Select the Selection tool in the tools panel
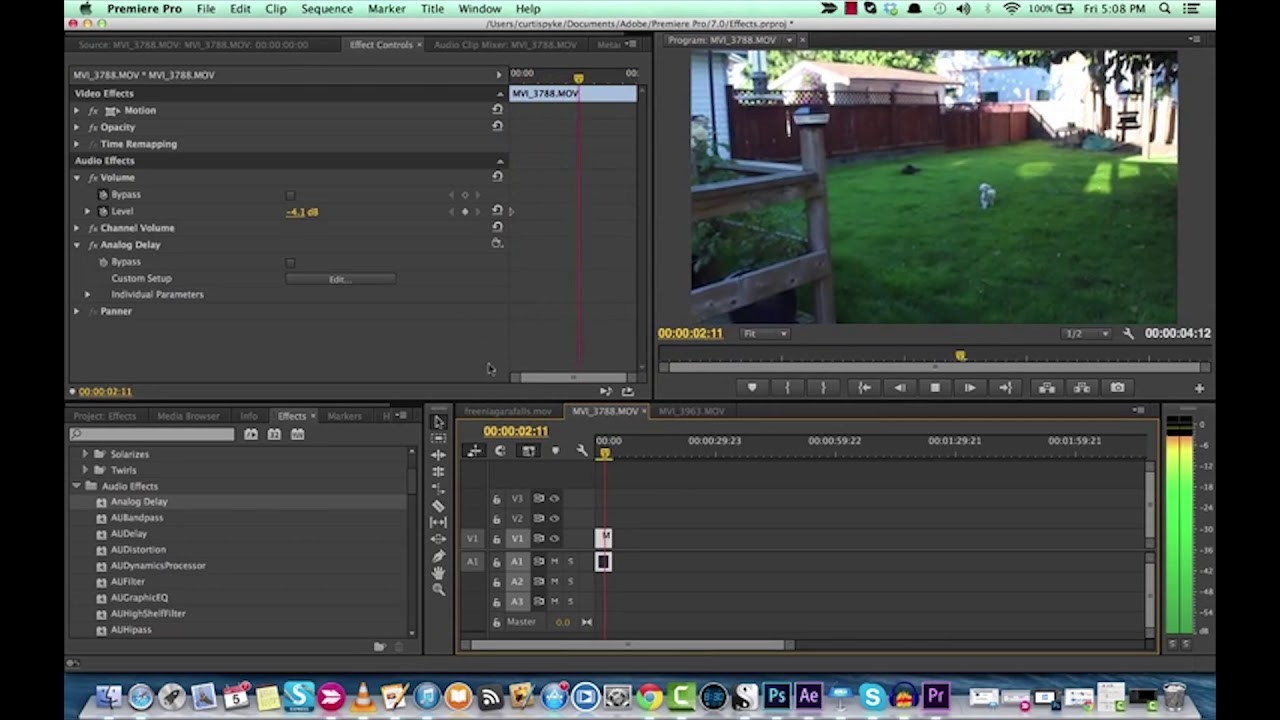1280x720 pixels. coord(438,422)
